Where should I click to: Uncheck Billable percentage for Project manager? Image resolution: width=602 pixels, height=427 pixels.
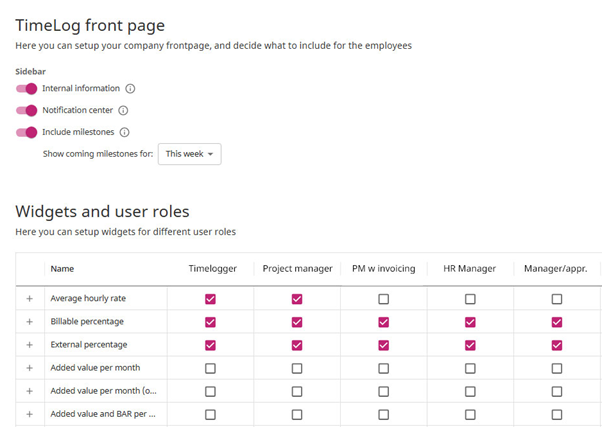(297, 322)
